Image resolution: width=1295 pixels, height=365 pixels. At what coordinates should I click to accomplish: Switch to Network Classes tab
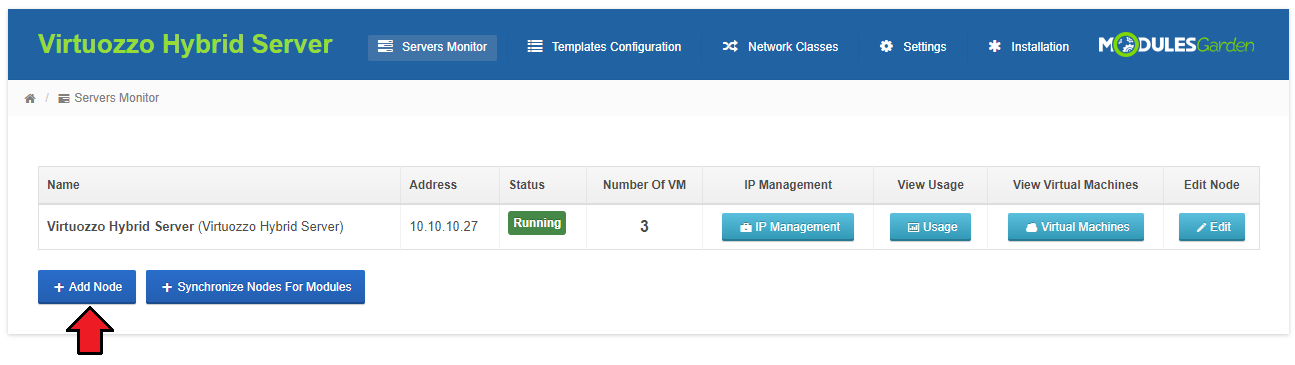pos(780,47)
